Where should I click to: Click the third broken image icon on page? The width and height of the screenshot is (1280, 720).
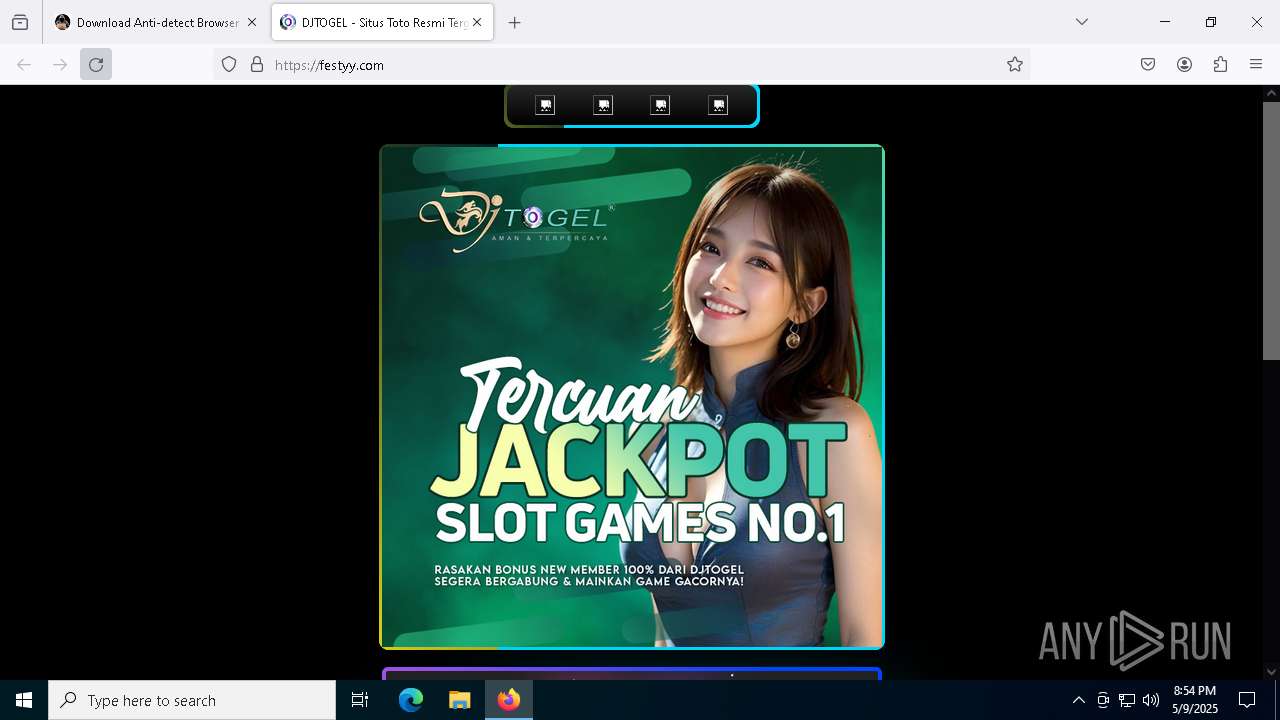point(660,105)
